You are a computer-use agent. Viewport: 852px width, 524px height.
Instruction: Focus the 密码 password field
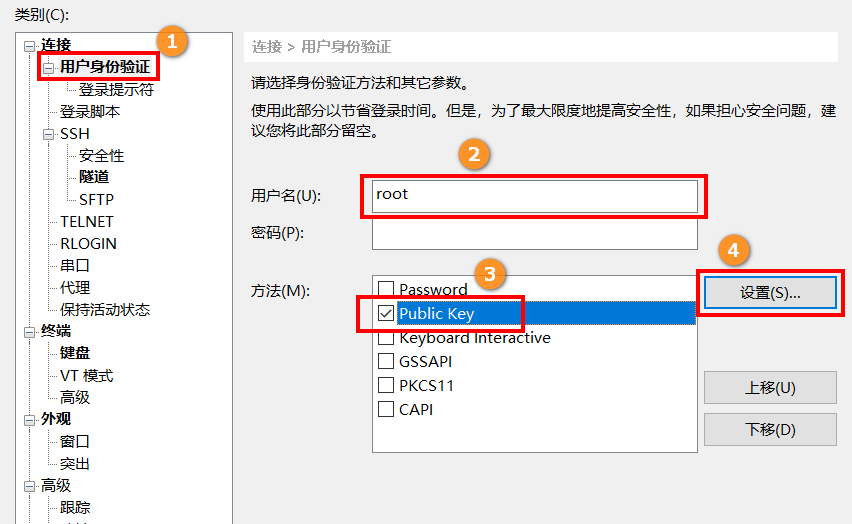[534, 234]
